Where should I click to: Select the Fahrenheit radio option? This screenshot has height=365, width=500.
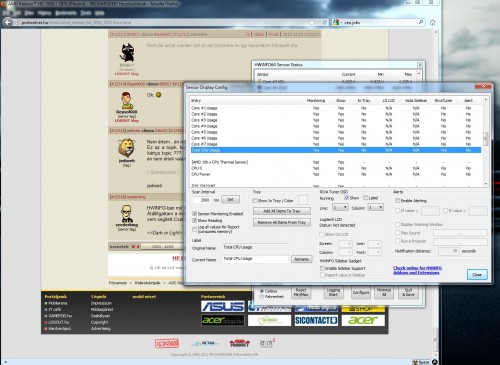[262, 296]
